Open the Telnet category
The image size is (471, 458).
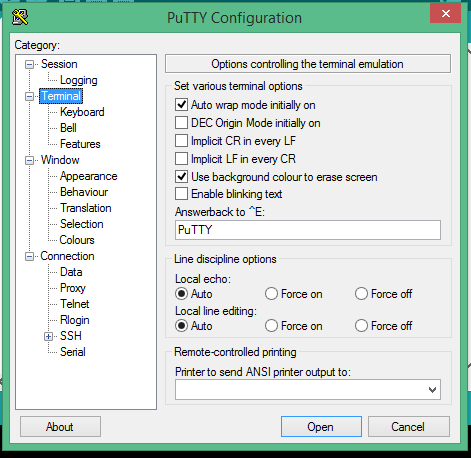pos(75,304)
